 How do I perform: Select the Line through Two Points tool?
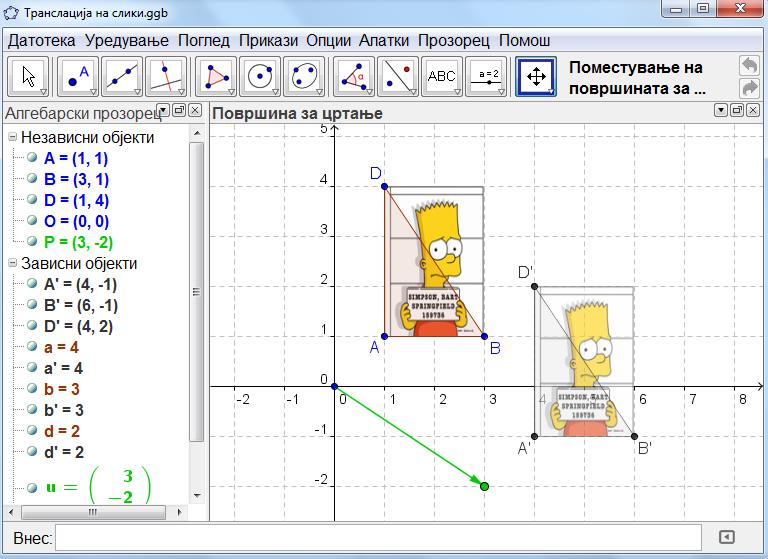coord(122,76)
